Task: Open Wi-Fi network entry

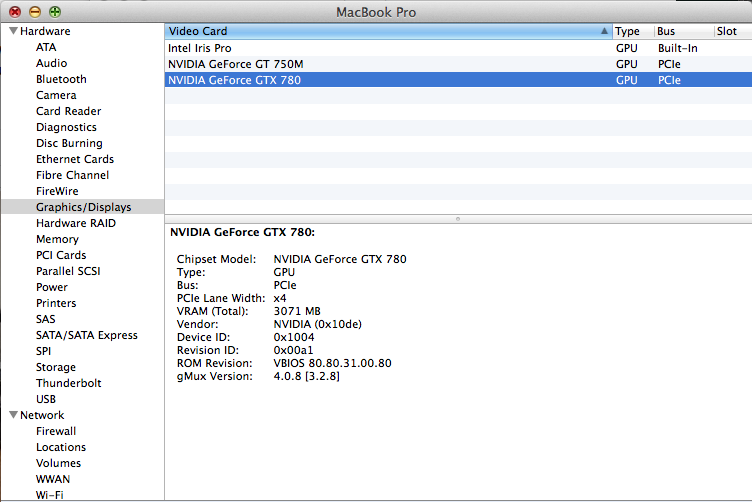Action: [x=49, y=495]
